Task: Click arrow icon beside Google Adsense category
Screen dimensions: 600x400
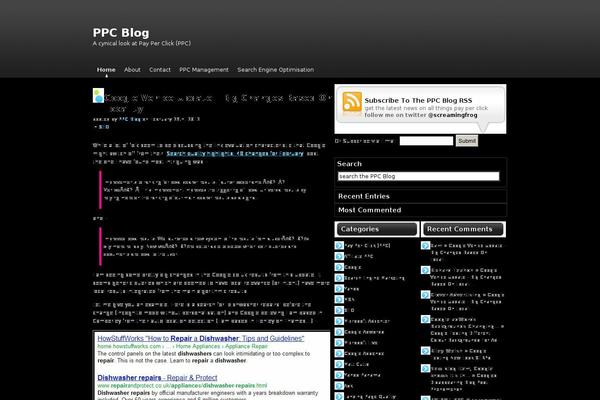Action: click(x=339, y=353)
